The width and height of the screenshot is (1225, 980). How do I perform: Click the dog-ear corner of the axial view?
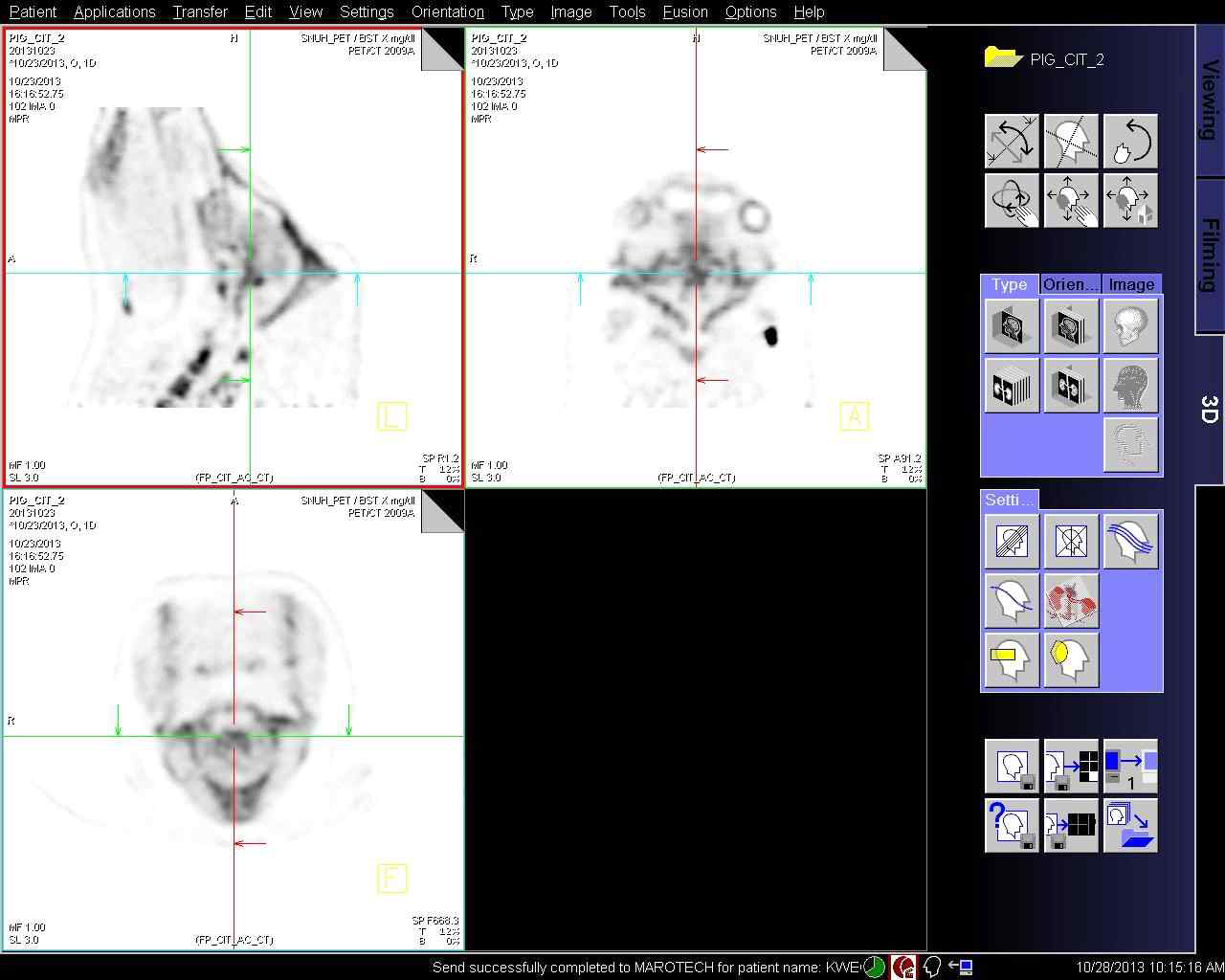[x=442, y=511]
